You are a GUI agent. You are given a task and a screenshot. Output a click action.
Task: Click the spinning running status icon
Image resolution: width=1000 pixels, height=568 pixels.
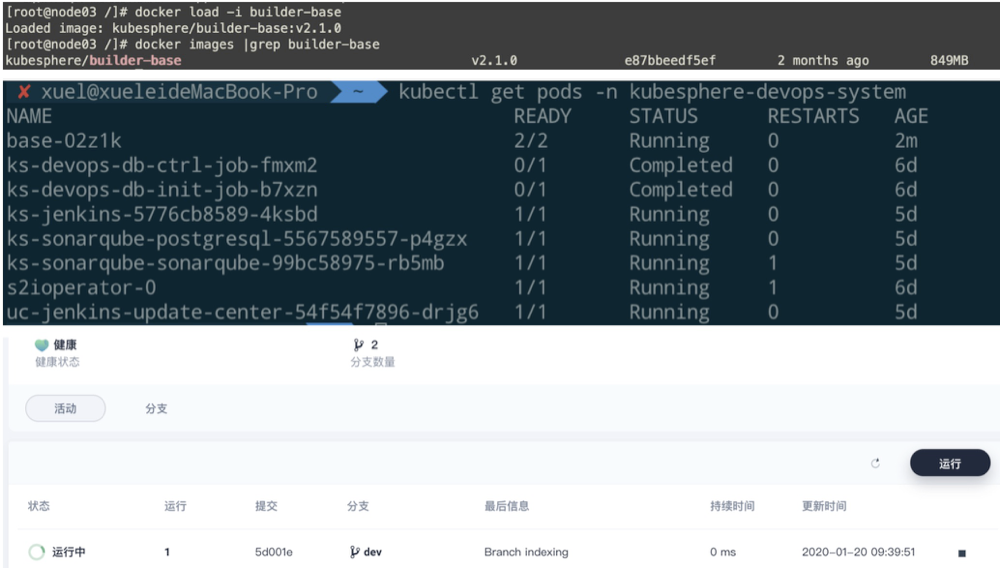click(x=37, y=552)
